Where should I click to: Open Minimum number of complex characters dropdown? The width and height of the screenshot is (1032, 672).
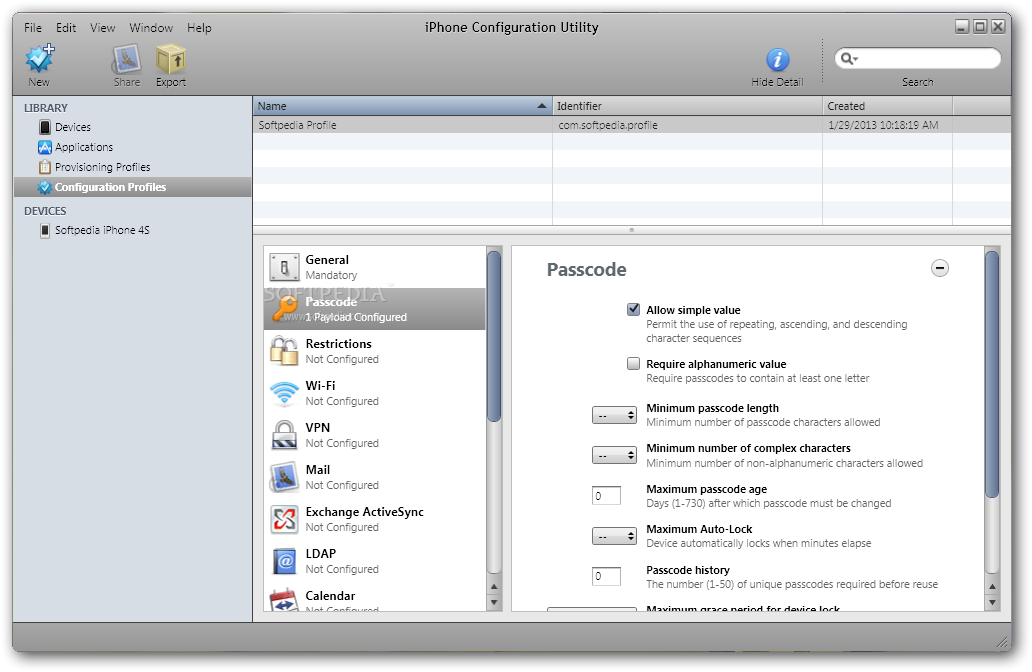pos(614,455)
